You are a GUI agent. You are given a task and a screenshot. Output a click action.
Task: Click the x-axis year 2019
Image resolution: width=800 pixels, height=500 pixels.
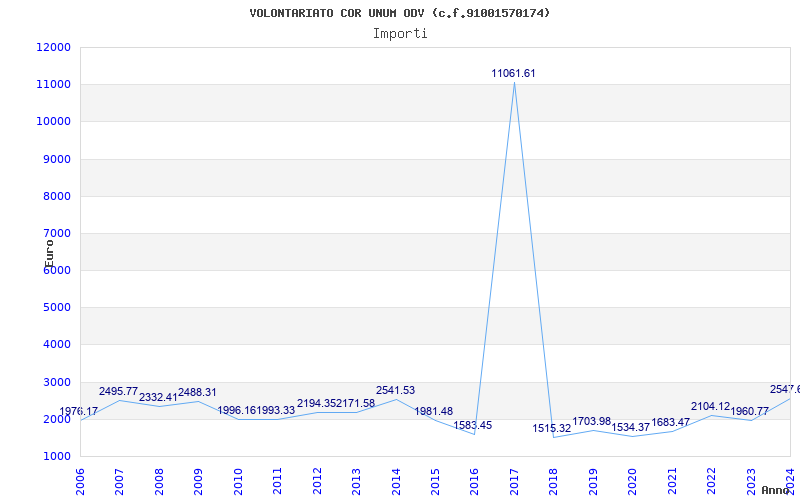[593, 482]
